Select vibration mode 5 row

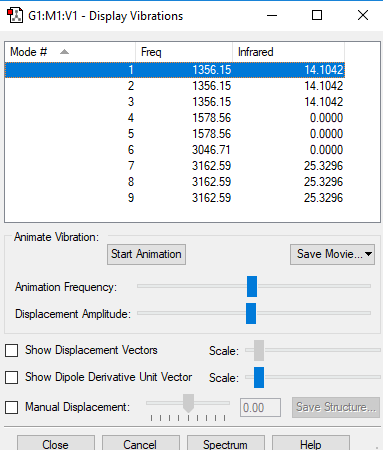click(x=175, y=134)
